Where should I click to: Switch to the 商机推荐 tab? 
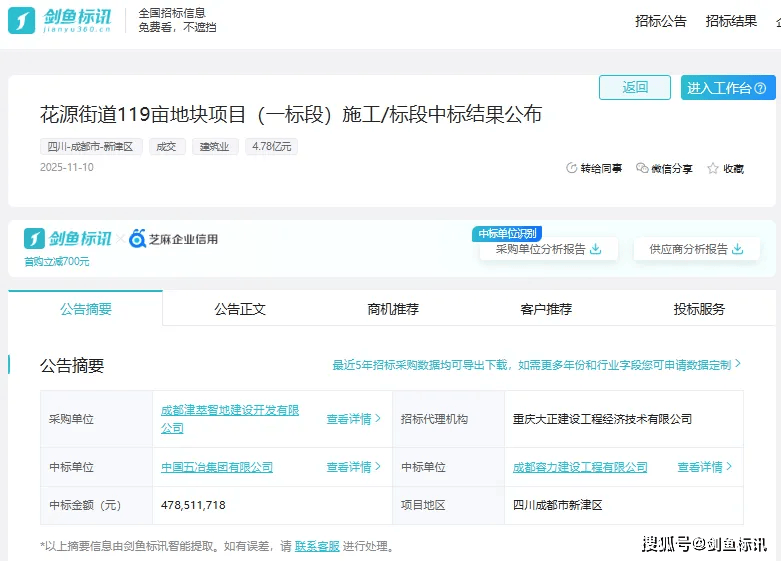point(393,309)
